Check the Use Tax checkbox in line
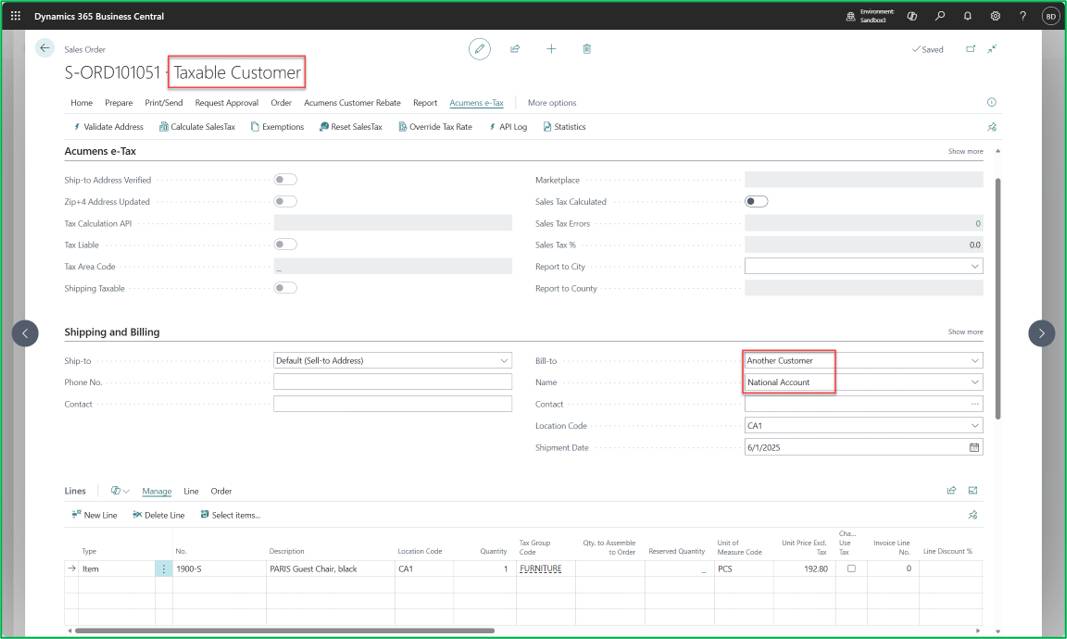This screenshot has height=639, width=1067. point(851,568)
